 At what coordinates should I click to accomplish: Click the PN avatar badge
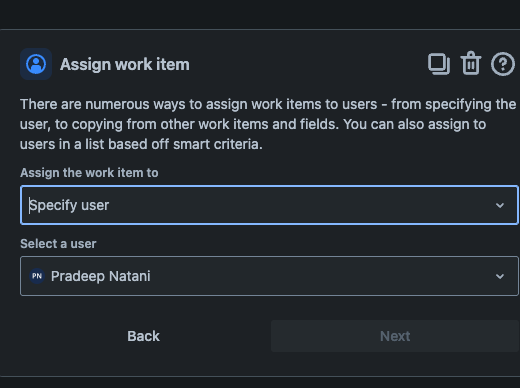pyautogui.click(x=37, y=276)
